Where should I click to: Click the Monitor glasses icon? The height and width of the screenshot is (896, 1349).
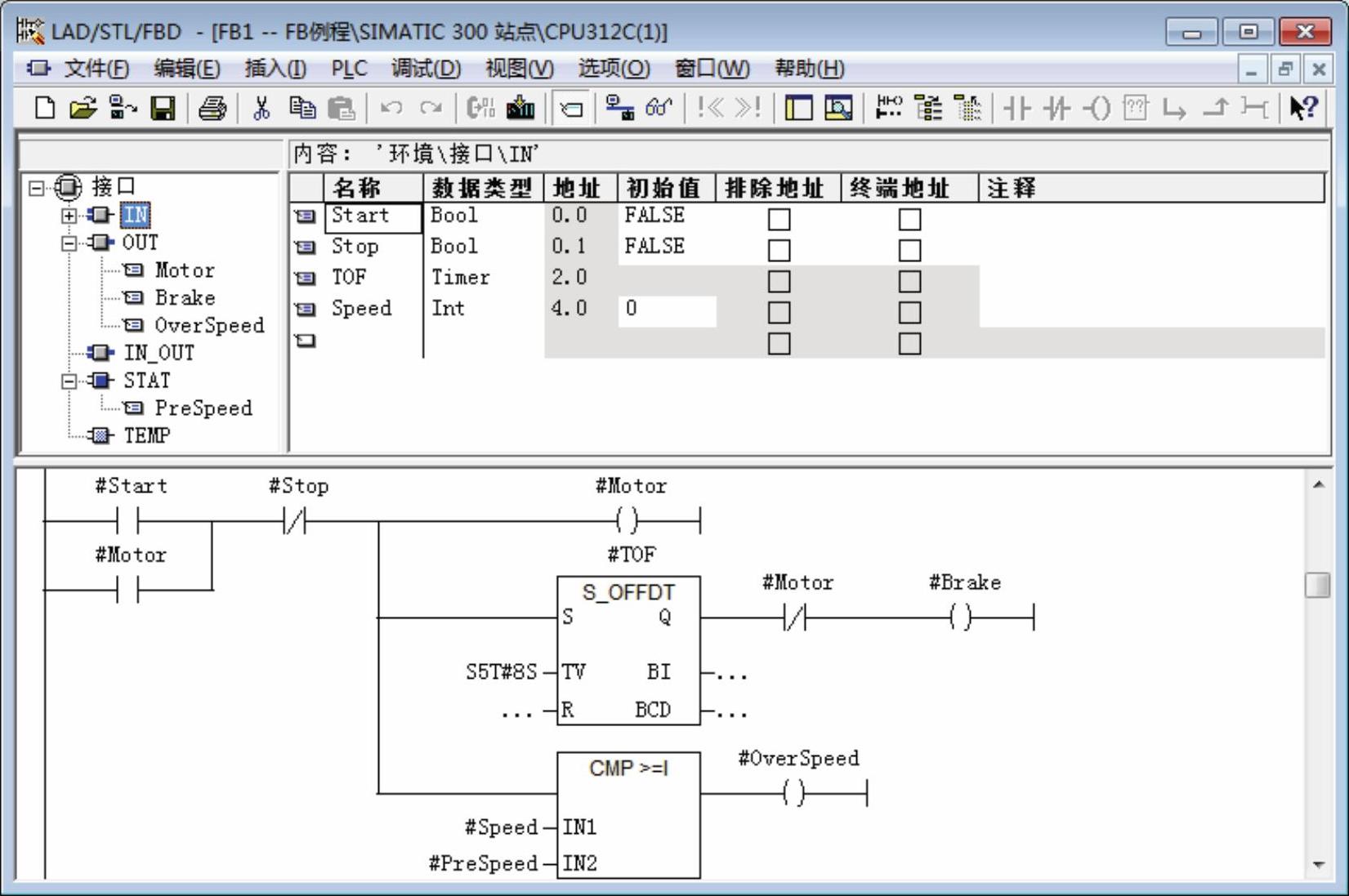coord(659,108)
